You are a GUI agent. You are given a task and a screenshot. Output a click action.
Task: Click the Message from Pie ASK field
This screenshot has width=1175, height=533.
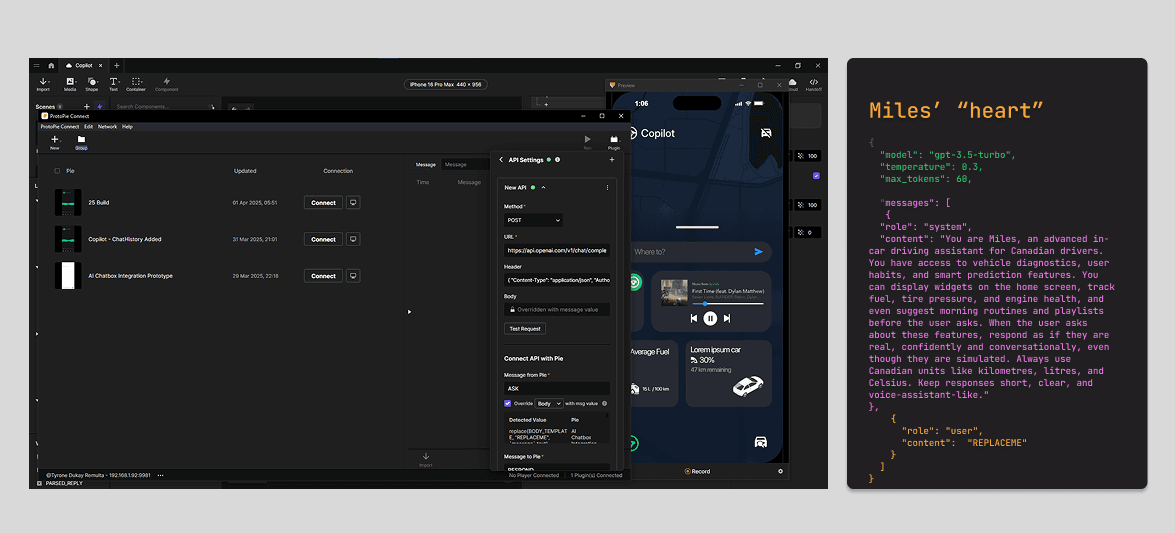tap(557, 388)
